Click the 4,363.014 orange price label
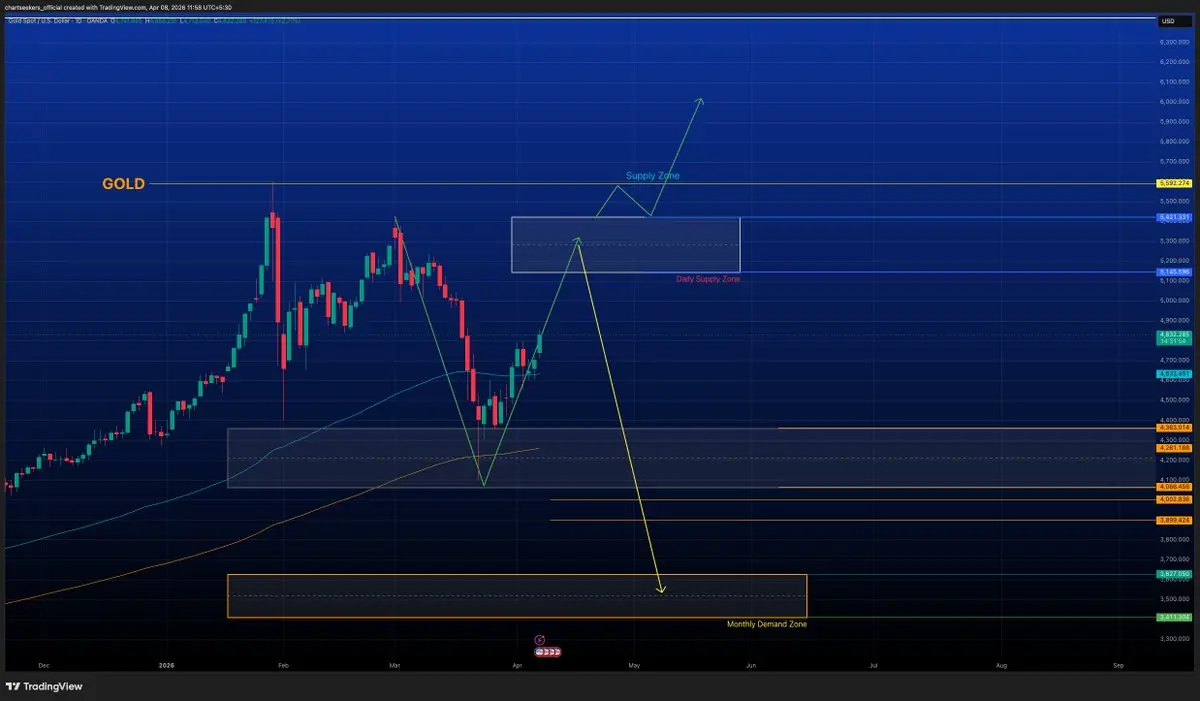This screenshot has height=701, width=1200. point(1173,427)
